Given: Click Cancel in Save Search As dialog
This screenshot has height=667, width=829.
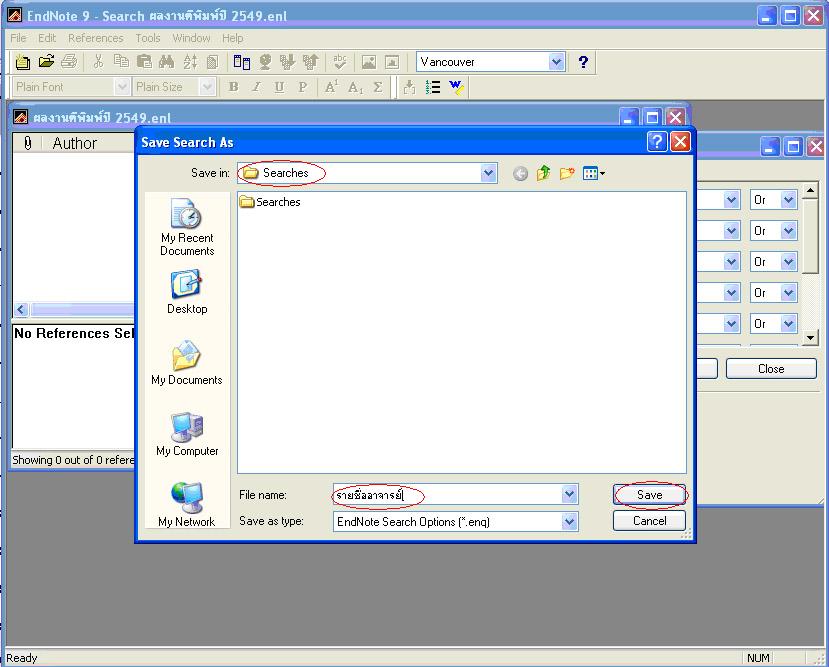Looking at the screenshot, I should pyautogui.click(x=649, y=521).
